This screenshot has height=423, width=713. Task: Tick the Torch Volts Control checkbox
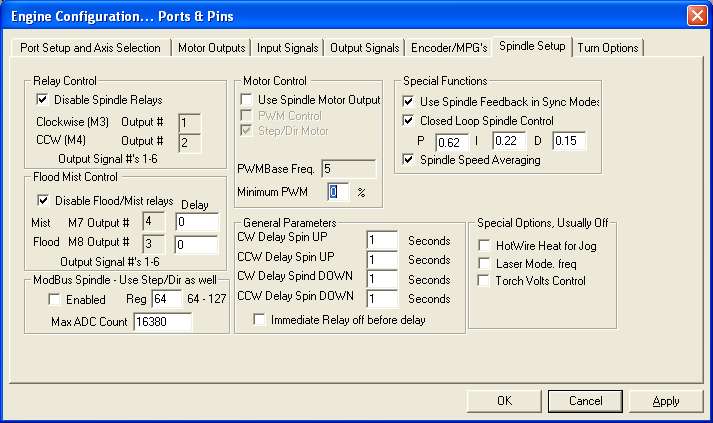pos(484,281)
